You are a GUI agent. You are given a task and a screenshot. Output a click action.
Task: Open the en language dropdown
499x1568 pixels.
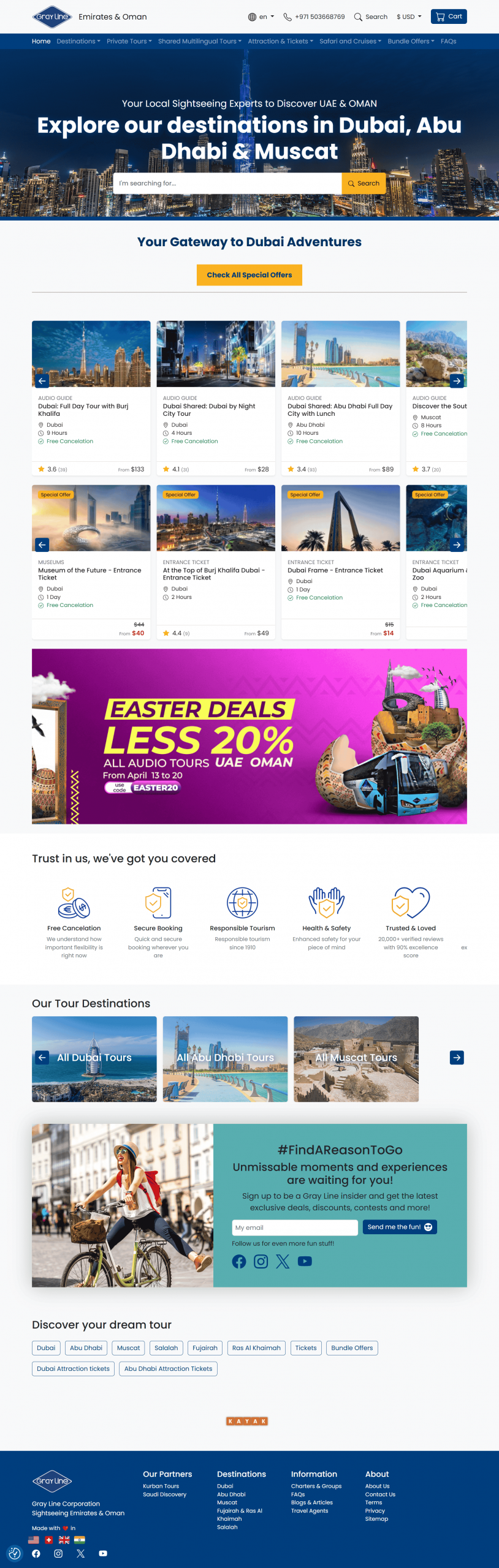261,17
